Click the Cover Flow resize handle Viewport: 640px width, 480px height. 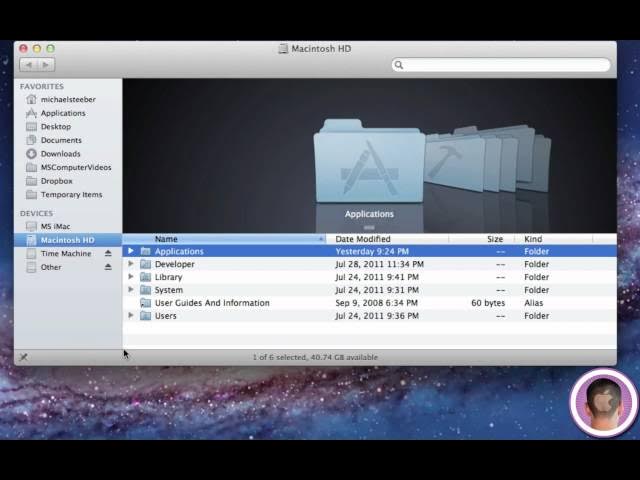click(x=369, y=227)
